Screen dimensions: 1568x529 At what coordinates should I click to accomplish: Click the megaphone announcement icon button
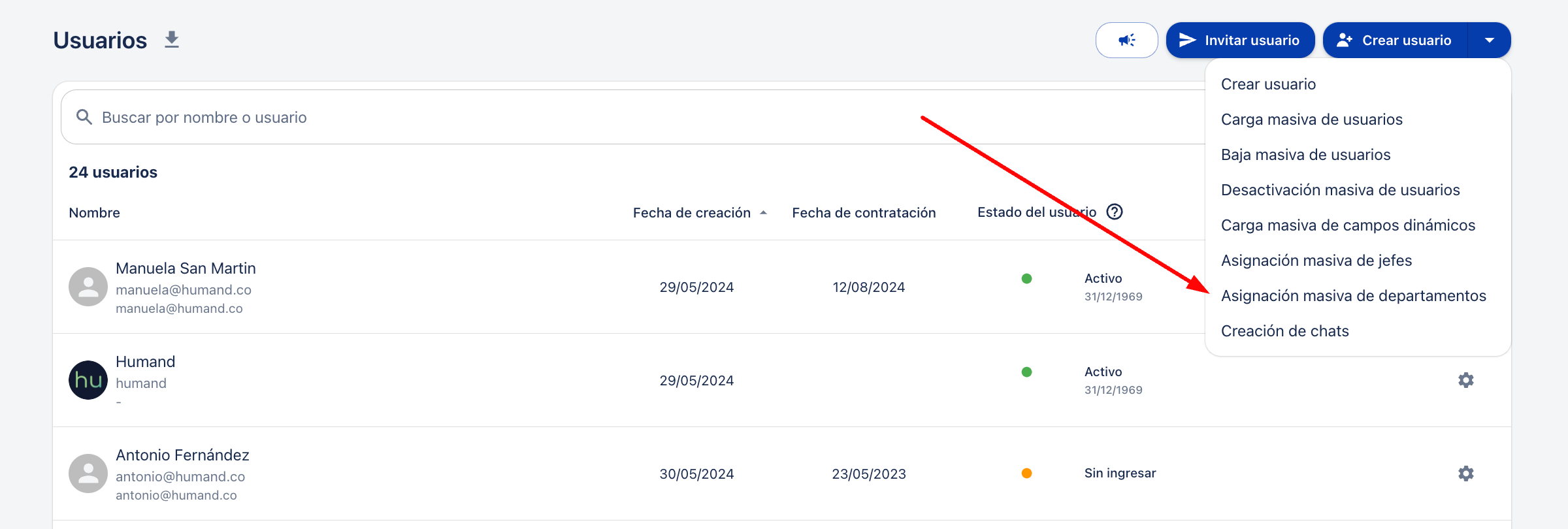(1126, 40)
